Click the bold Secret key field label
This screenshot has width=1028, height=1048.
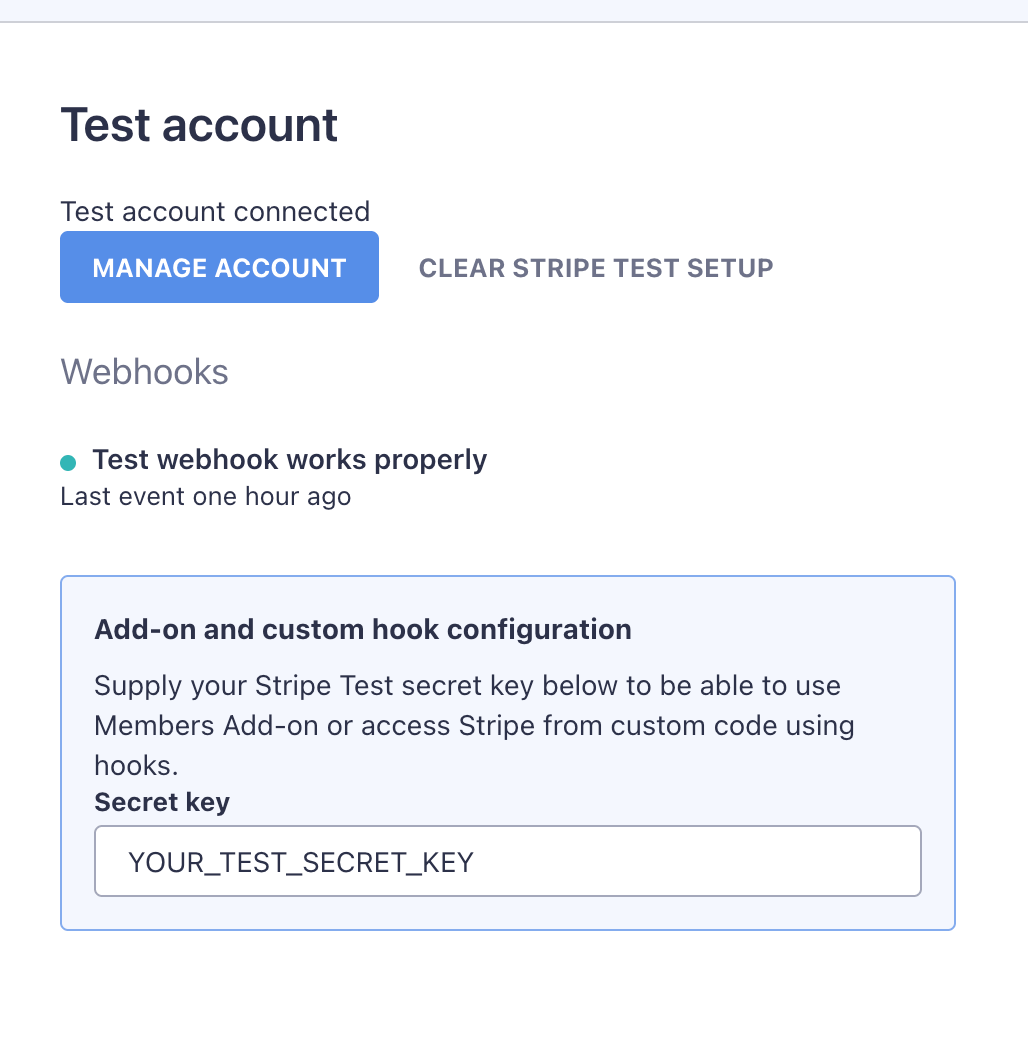(x=162, y=802)
